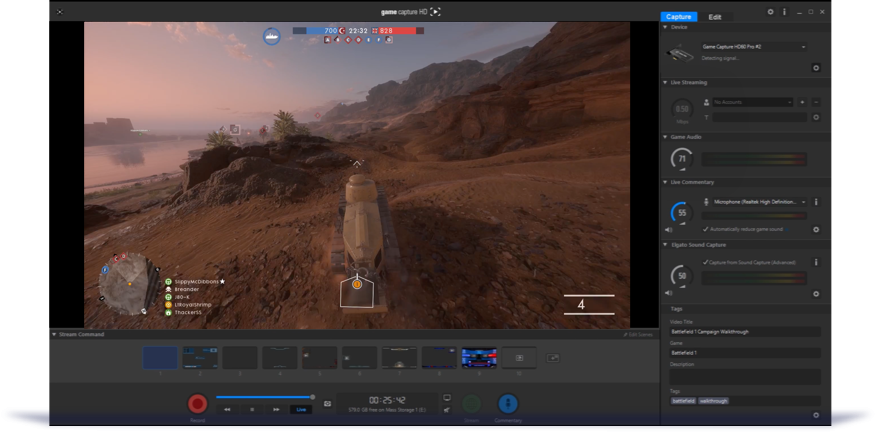The image size is (876, 432).
Task: Enter fullscreen with the top-left corner icon
Action: pos(60,12)
